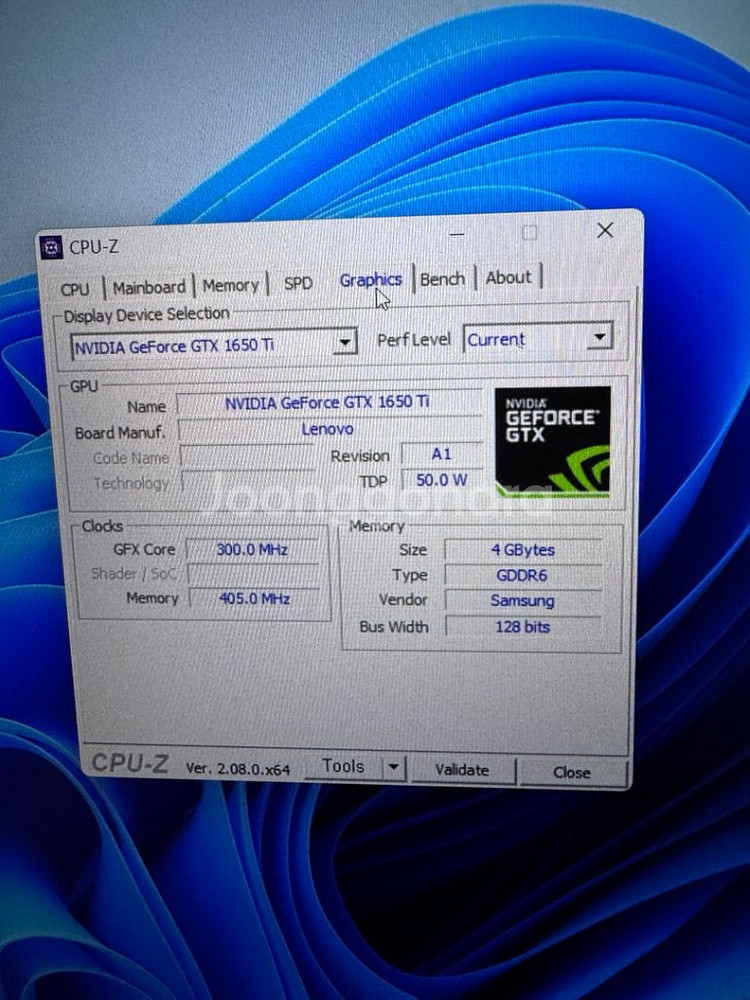Click the Bus Width 128 bits value

click(x=523, y=627)
